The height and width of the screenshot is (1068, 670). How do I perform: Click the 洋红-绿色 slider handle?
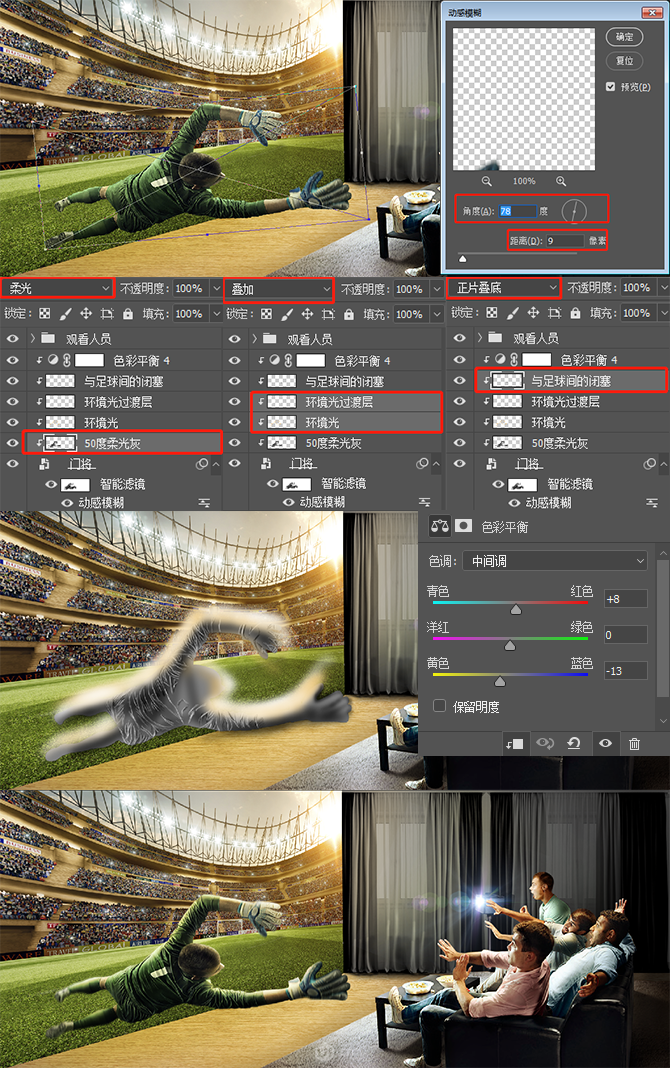510,645
